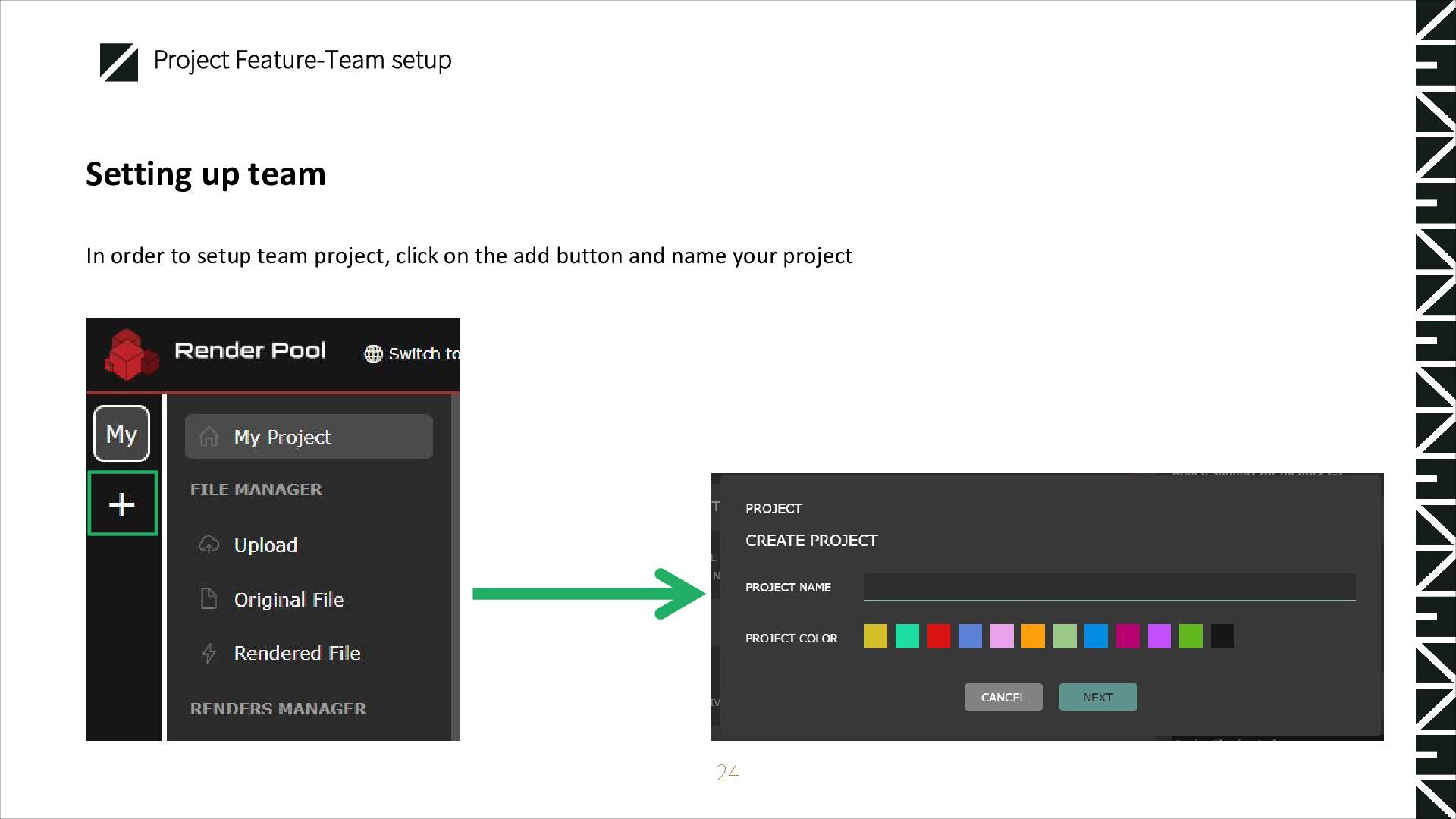Click the cloud upload icon
The width and height of the screenshot is (1456, 819).
coord(209,544)
